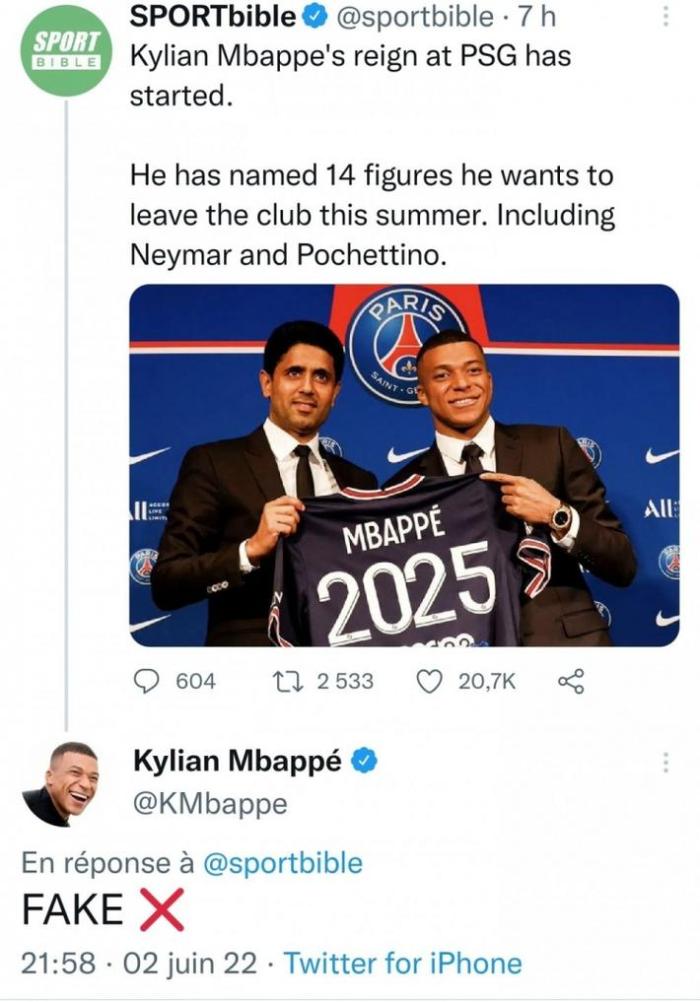Open the tweet text about Mbappe's reign
The height and width of the screenshot is (1002, 700).
[350, 75]
